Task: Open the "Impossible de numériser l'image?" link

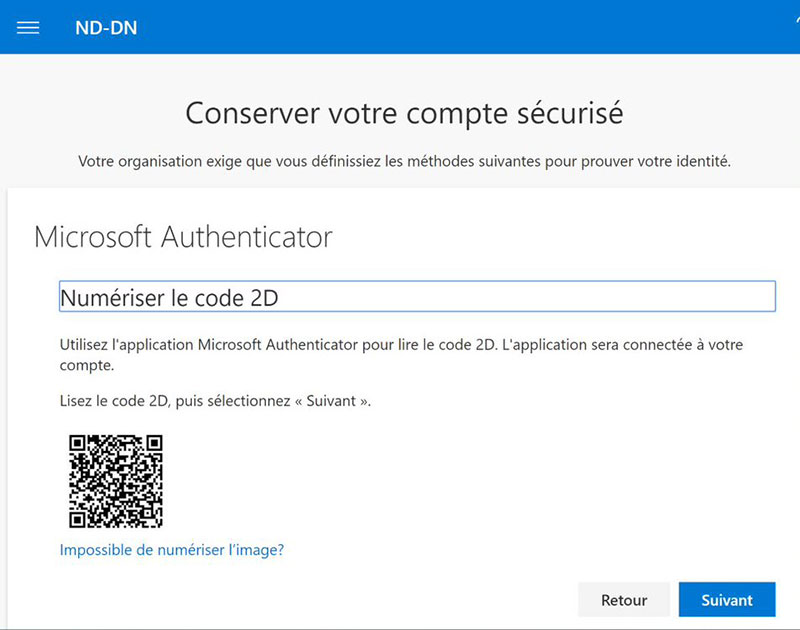Action: pos(172,550)
